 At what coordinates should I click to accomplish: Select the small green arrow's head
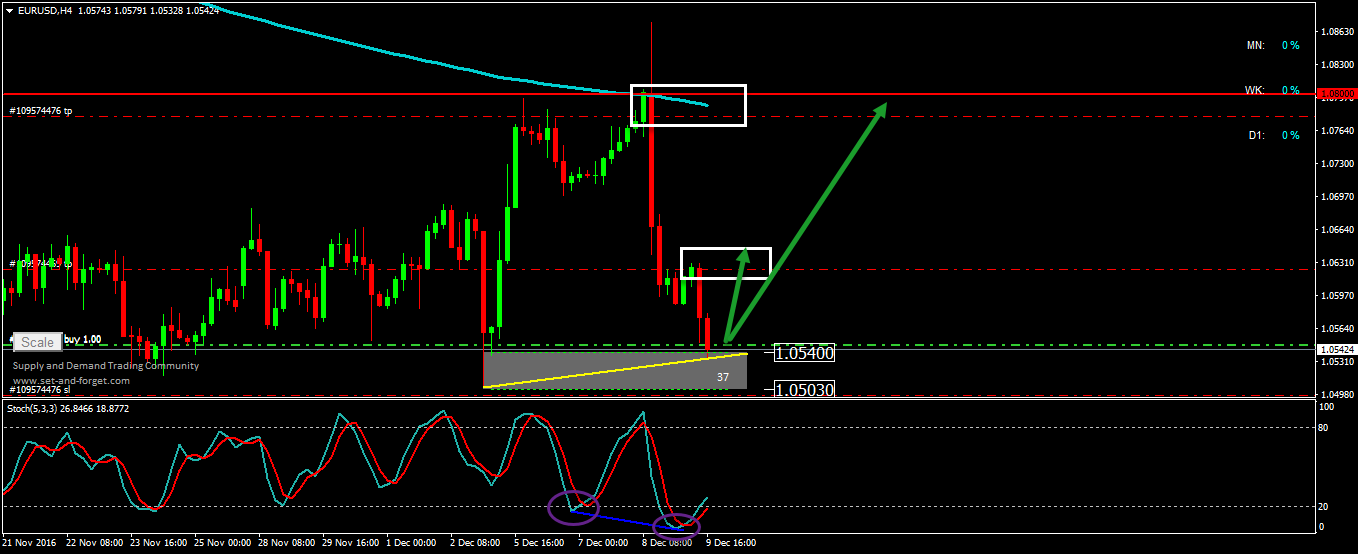(743, 255)
